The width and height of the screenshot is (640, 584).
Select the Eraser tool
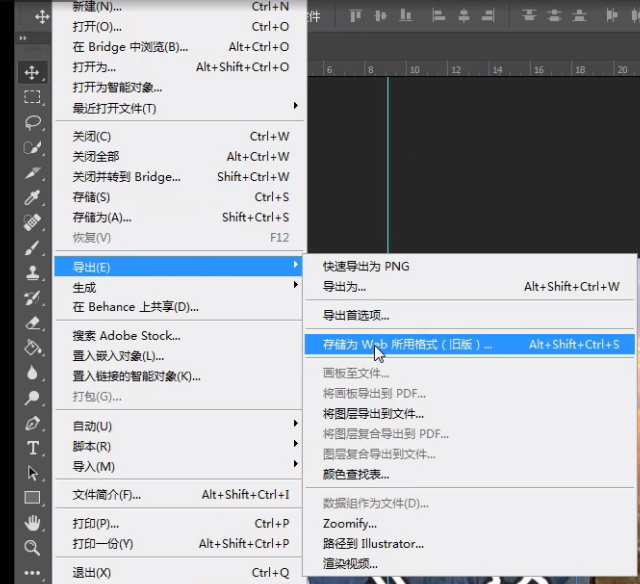[32, 323]
